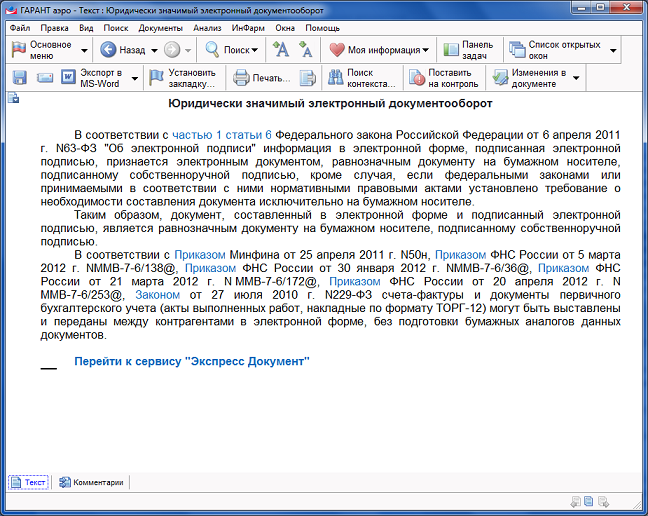Open the Анализ menu
The image size is (648, 516).
(207, 28)
